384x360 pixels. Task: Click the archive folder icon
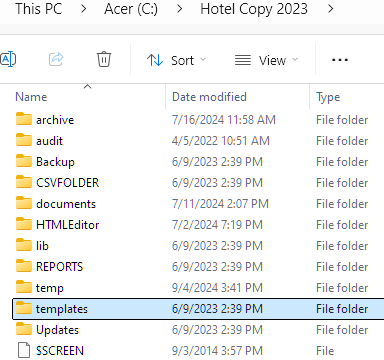[24, 119]
